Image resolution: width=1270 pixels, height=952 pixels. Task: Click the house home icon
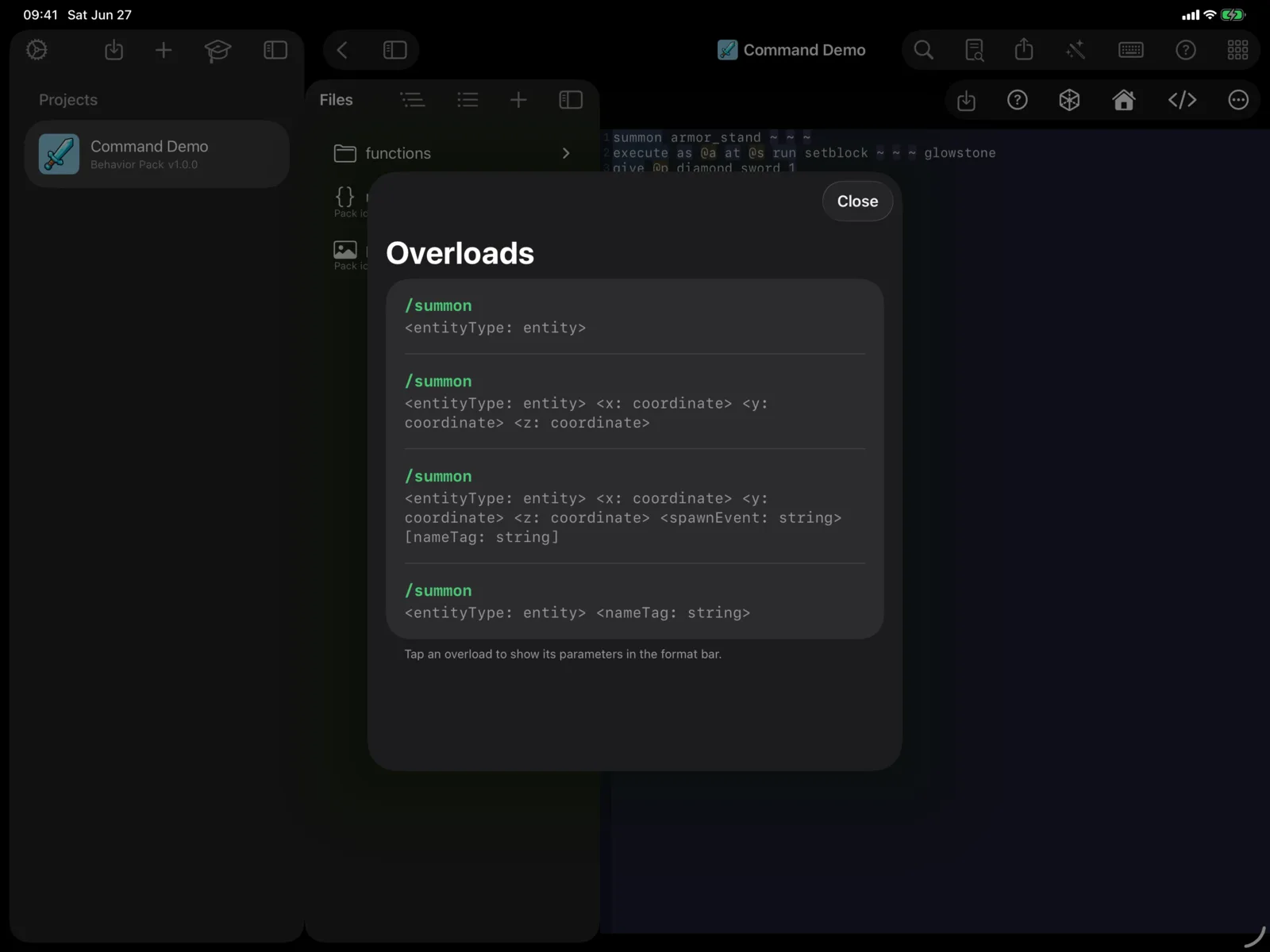click(x=1124, y=100)
